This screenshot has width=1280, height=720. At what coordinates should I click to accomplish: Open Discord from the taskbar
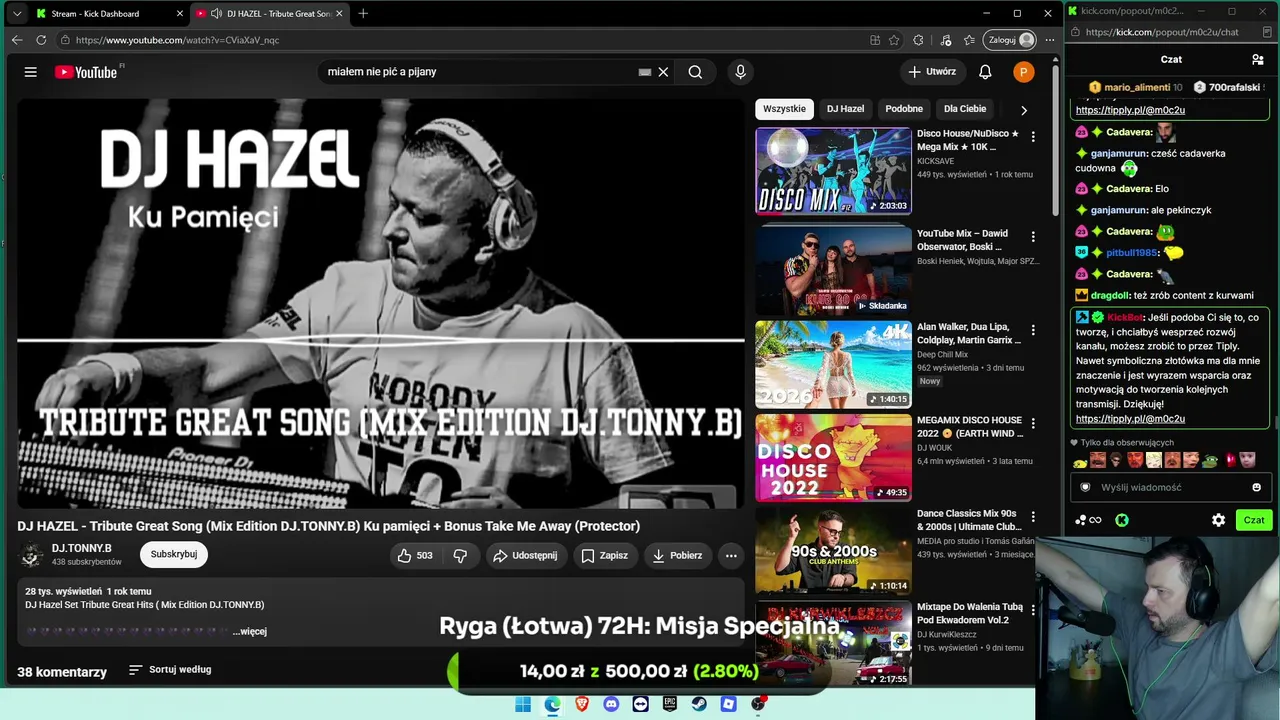[x=611, y=704]
